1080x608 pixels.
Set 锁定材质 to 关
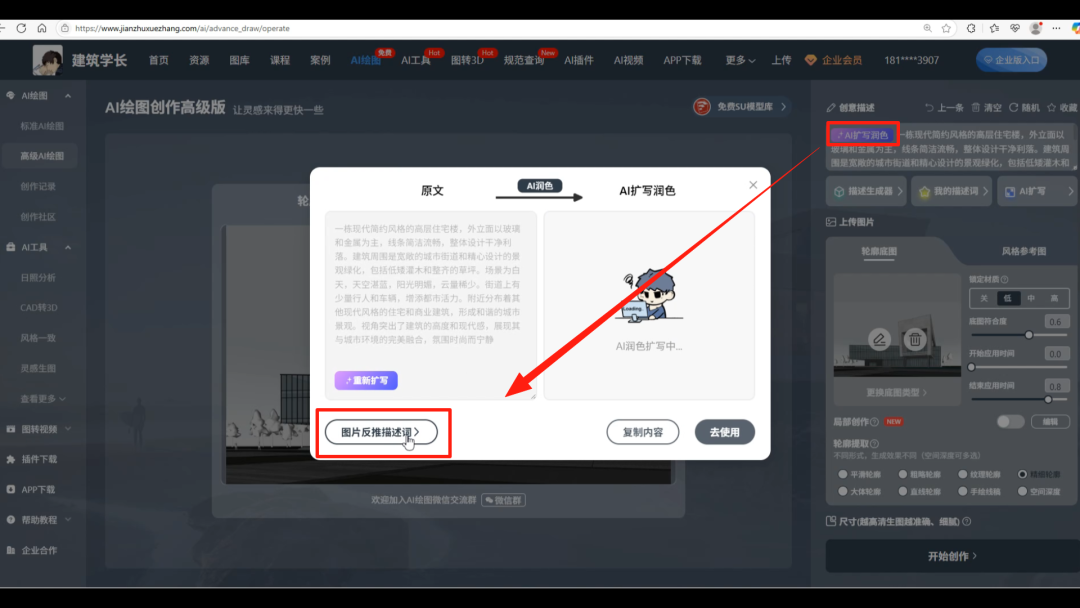pyautogui.click(x=984, y=298)
